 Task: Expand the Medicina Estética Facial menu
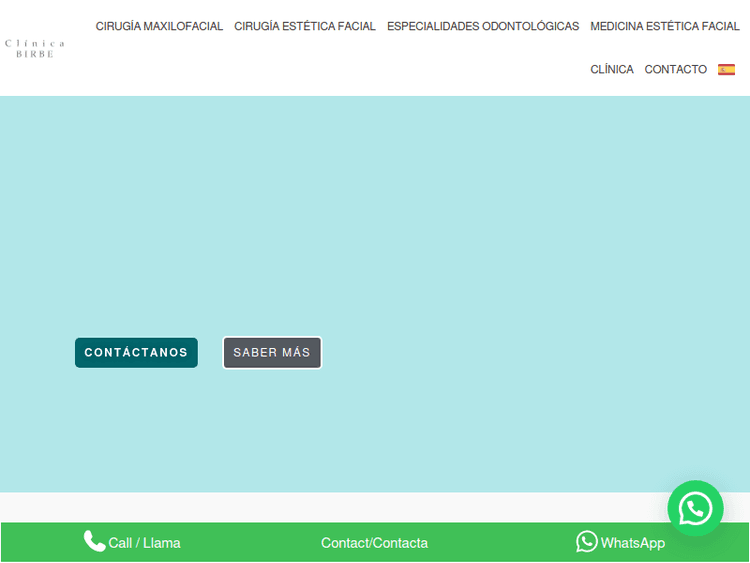(x=665, y=26)
